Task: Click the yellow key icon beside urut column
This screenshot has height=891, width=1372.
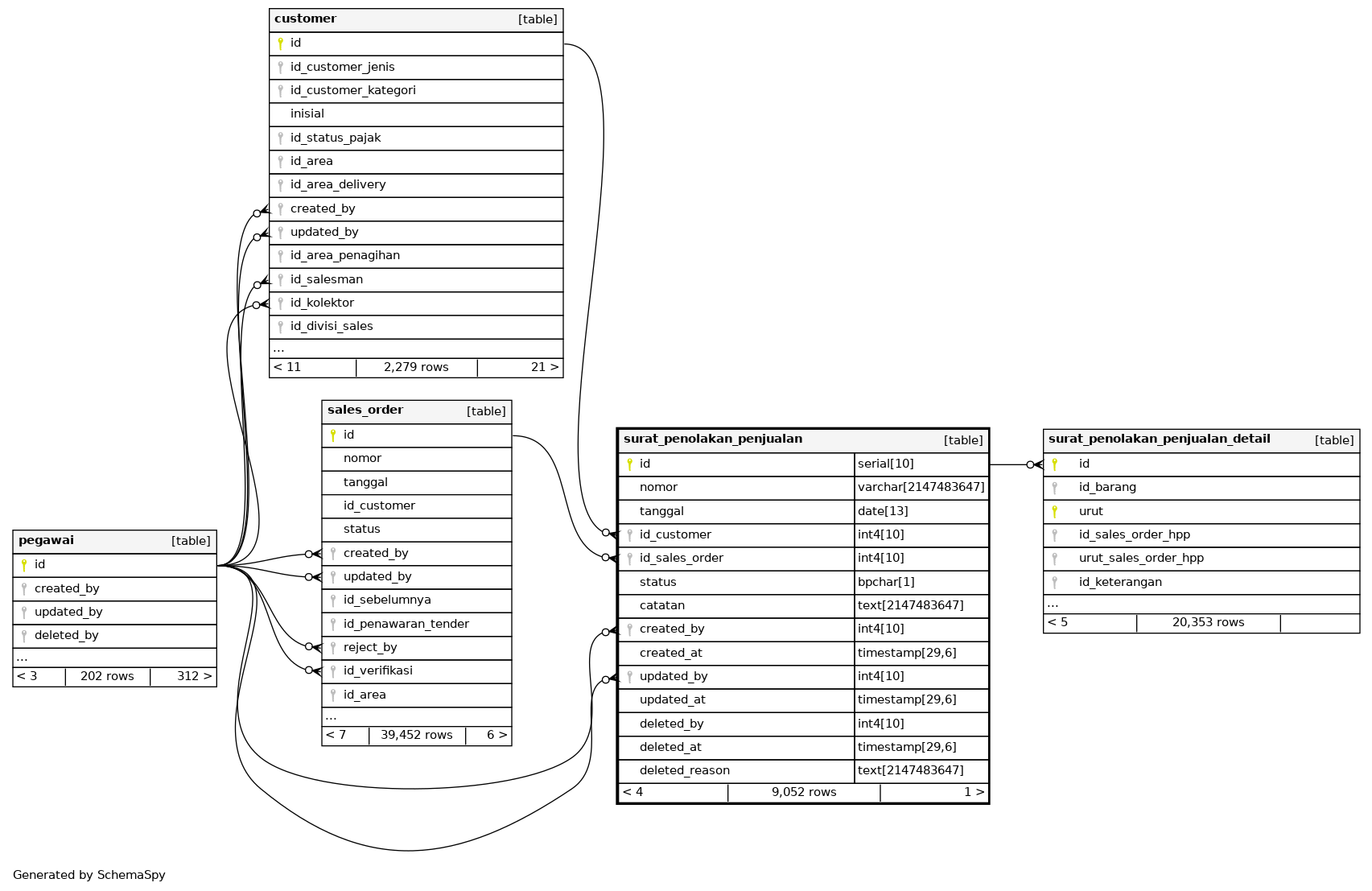Action: [x=1054, y=512]
